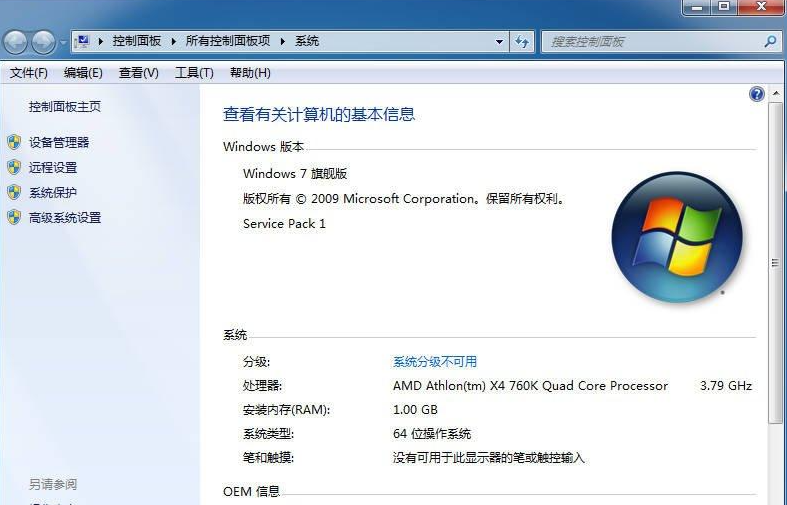Image resolution: width=787 pixels, height=505 pixels.
Task: Expand the address bar history dropdown arrow
Action: [x=500, y=42]
